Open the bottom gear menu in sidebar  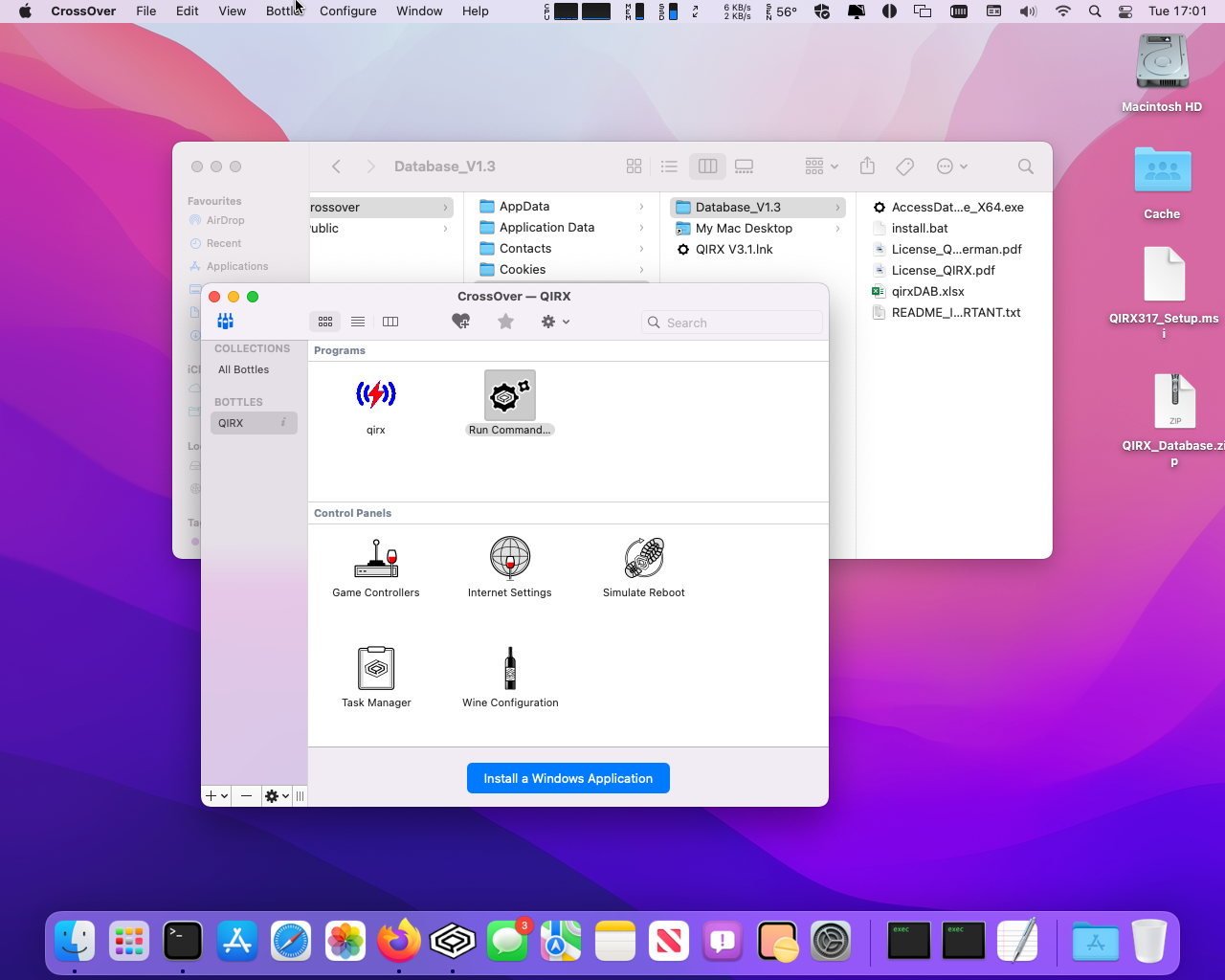[x=277, y=795]
